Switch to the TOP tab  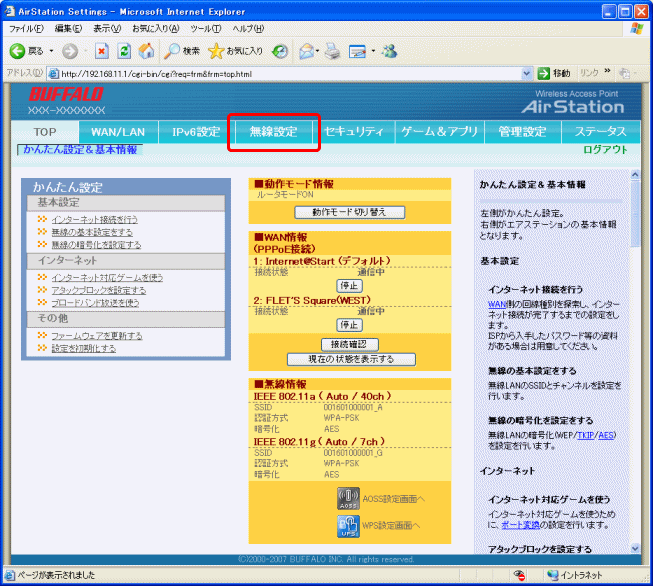(x=45, y=132)
